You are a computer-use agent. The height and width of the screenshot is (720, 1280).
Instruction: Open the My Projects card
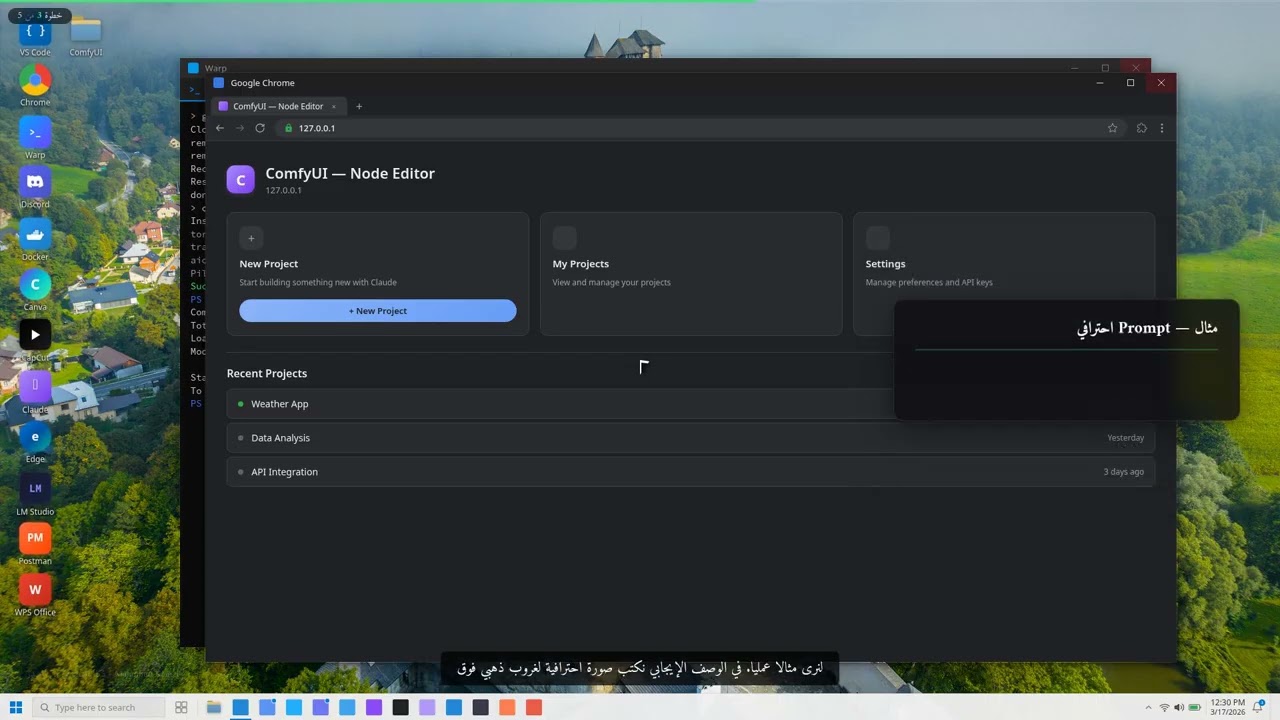[691, 273]
